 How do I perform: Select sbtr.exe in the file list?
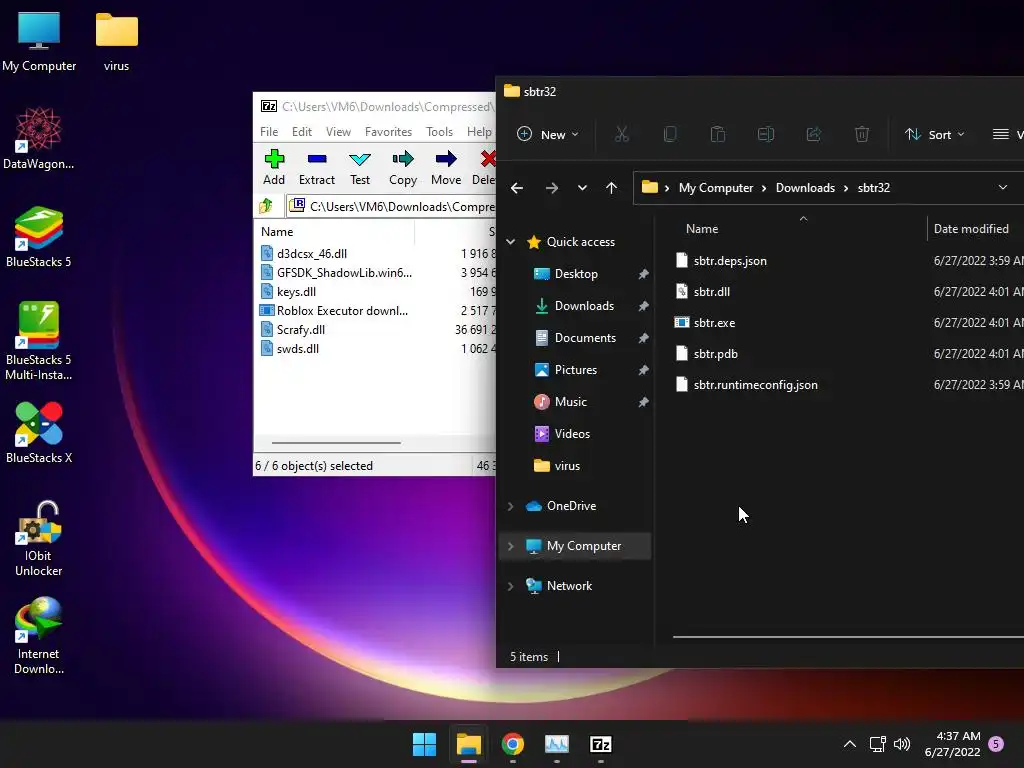click(714, 323)
